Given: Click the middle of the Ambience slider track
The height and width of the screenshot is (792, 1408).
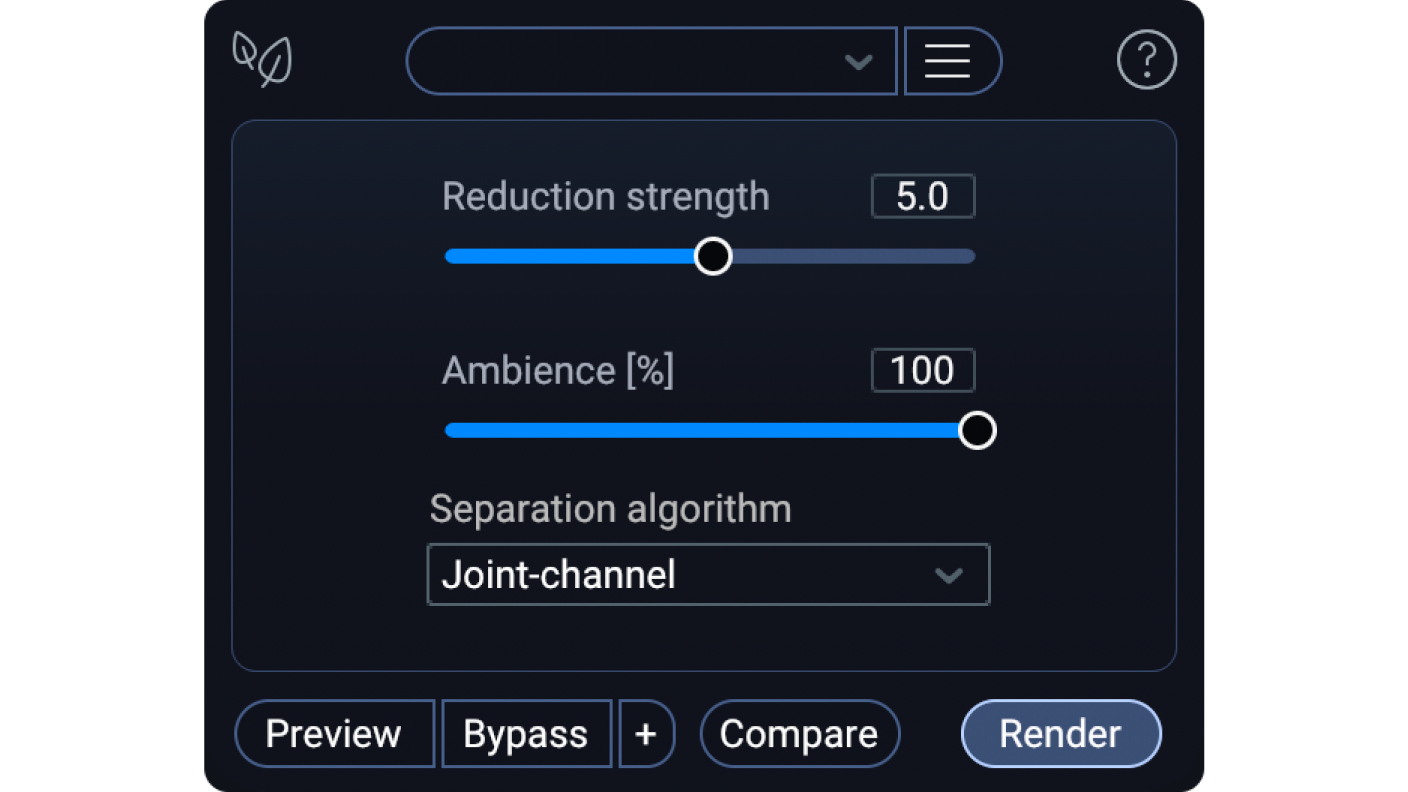Looking at the screenshot, I should tap(708, 430).
